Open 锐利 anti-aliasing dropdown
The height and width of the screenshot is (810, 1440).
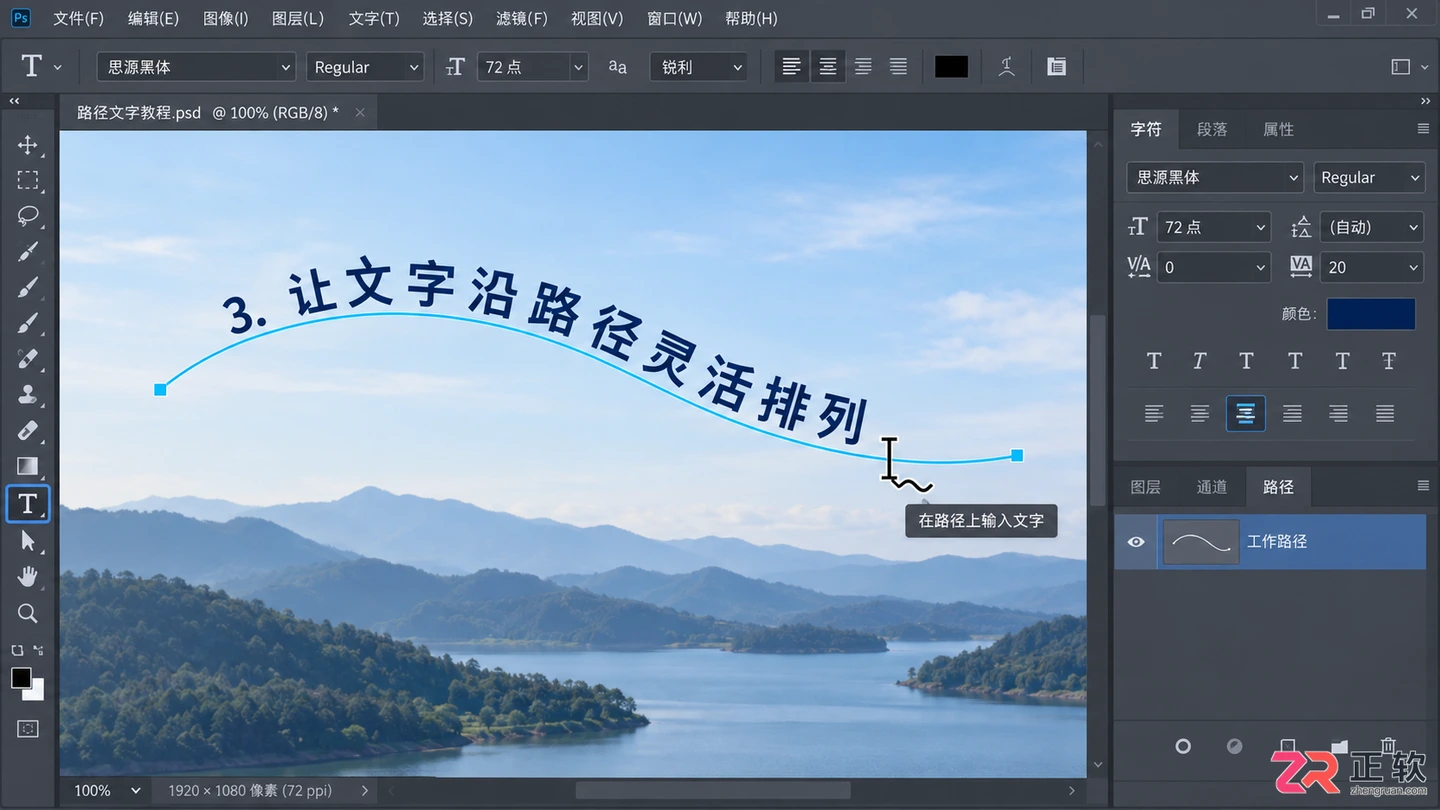(698, 67)
